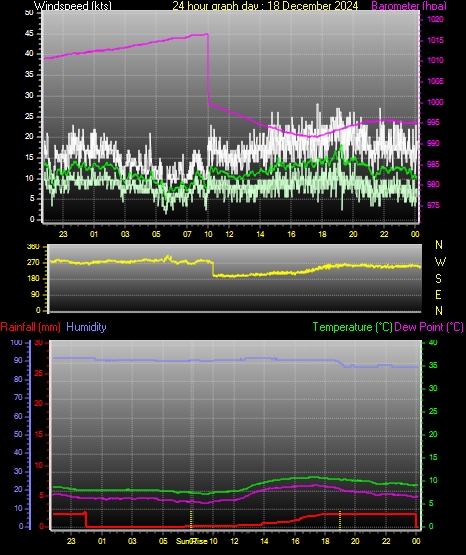Screen dimensions: 466x555
Task: Click the Barometer (hpa) legend label
Action: [x=409, y=5]
